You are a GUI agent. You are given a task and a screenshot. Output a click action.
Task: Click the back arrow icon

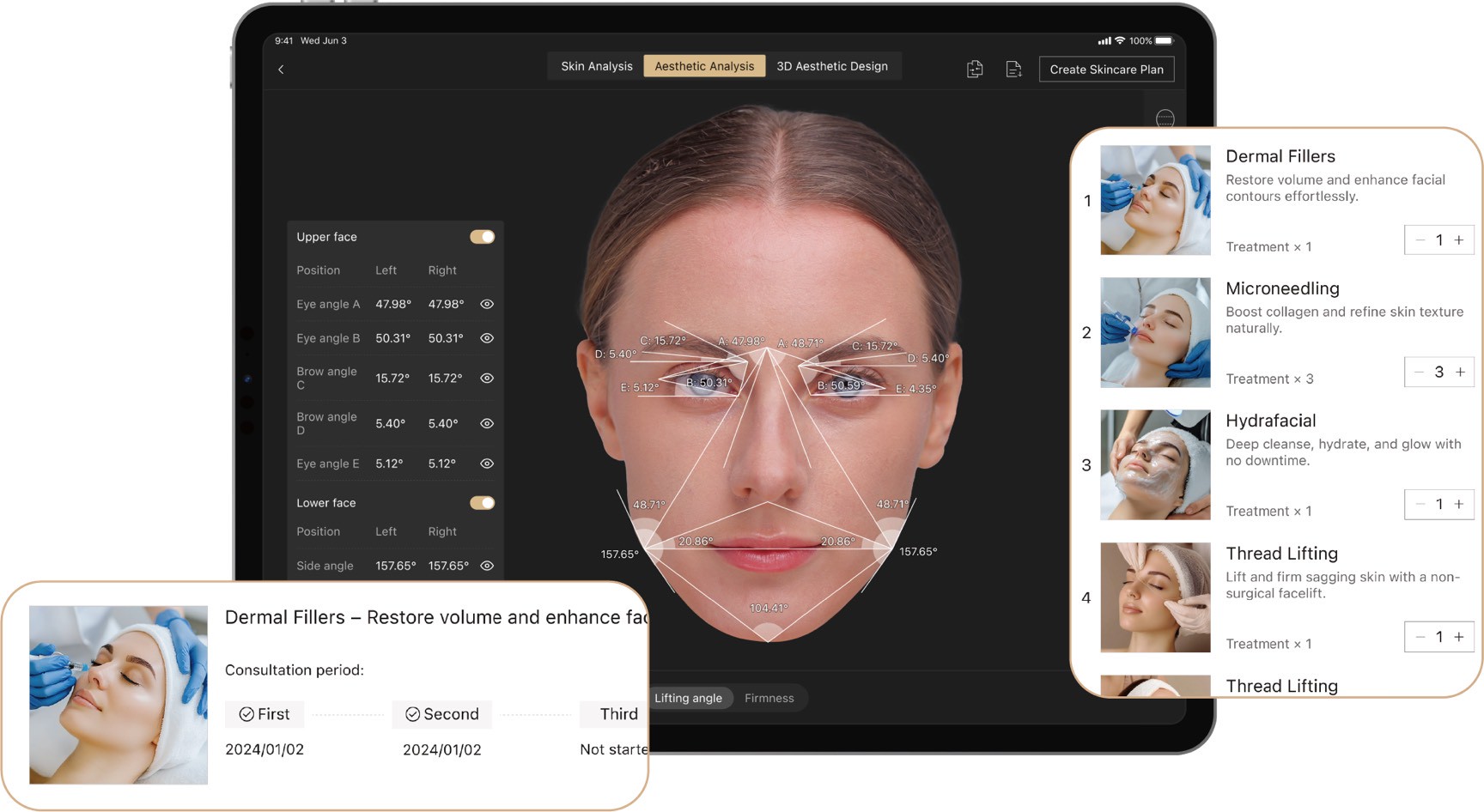pyautogui.click(x=281, y=70)
